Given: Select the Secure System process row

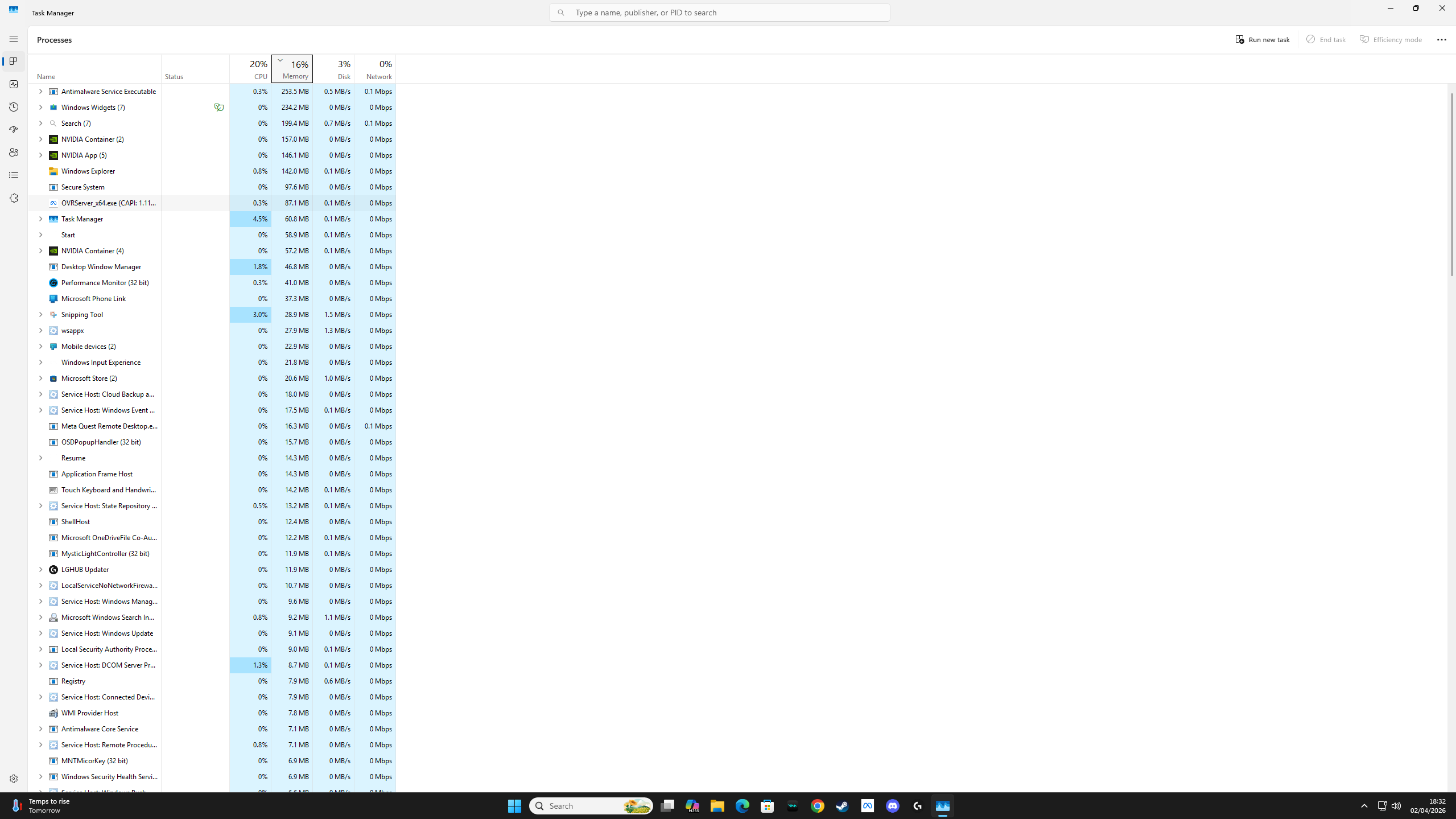Looking at the screenshot, I should pyautogui.click(x=212, y=187).
